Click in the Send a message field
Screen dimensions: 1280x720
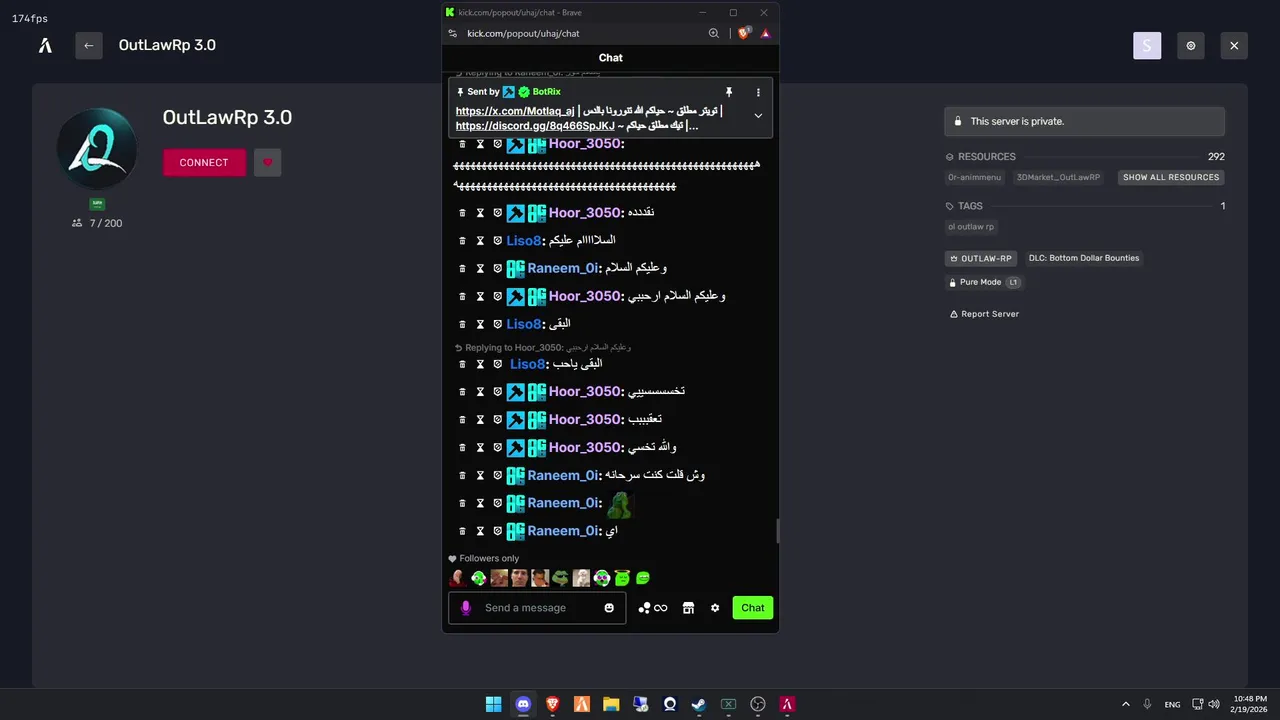click(537, 608)
